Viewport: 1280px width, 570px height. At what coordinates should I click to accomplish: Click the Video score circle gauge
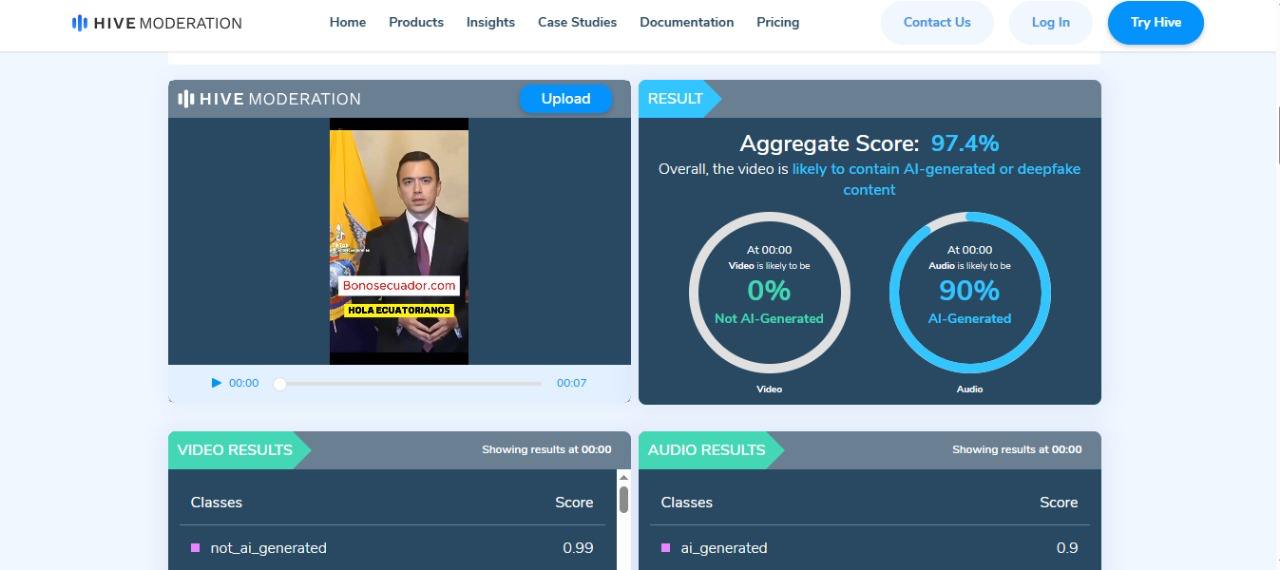pos(769,292)
